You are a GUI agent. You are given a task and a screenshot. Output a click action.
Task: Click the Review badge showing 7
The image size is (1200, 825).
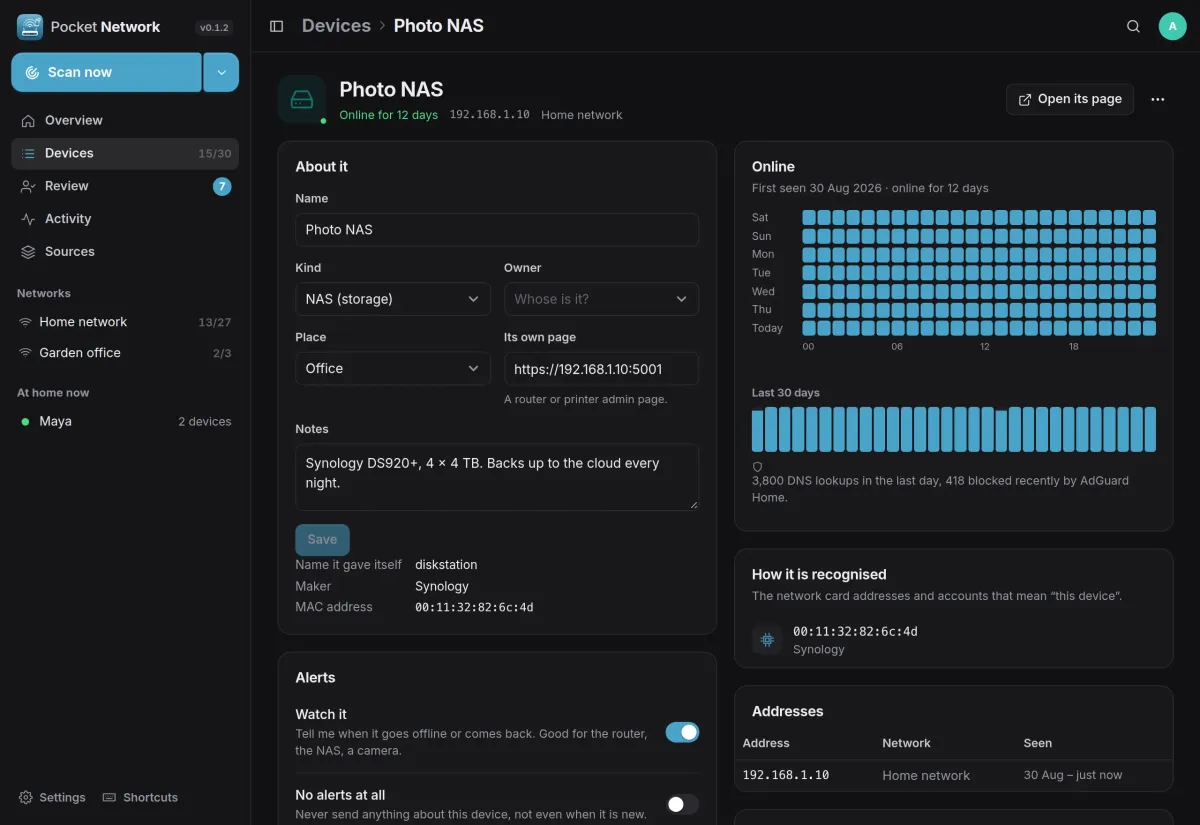tap(222, 186)
